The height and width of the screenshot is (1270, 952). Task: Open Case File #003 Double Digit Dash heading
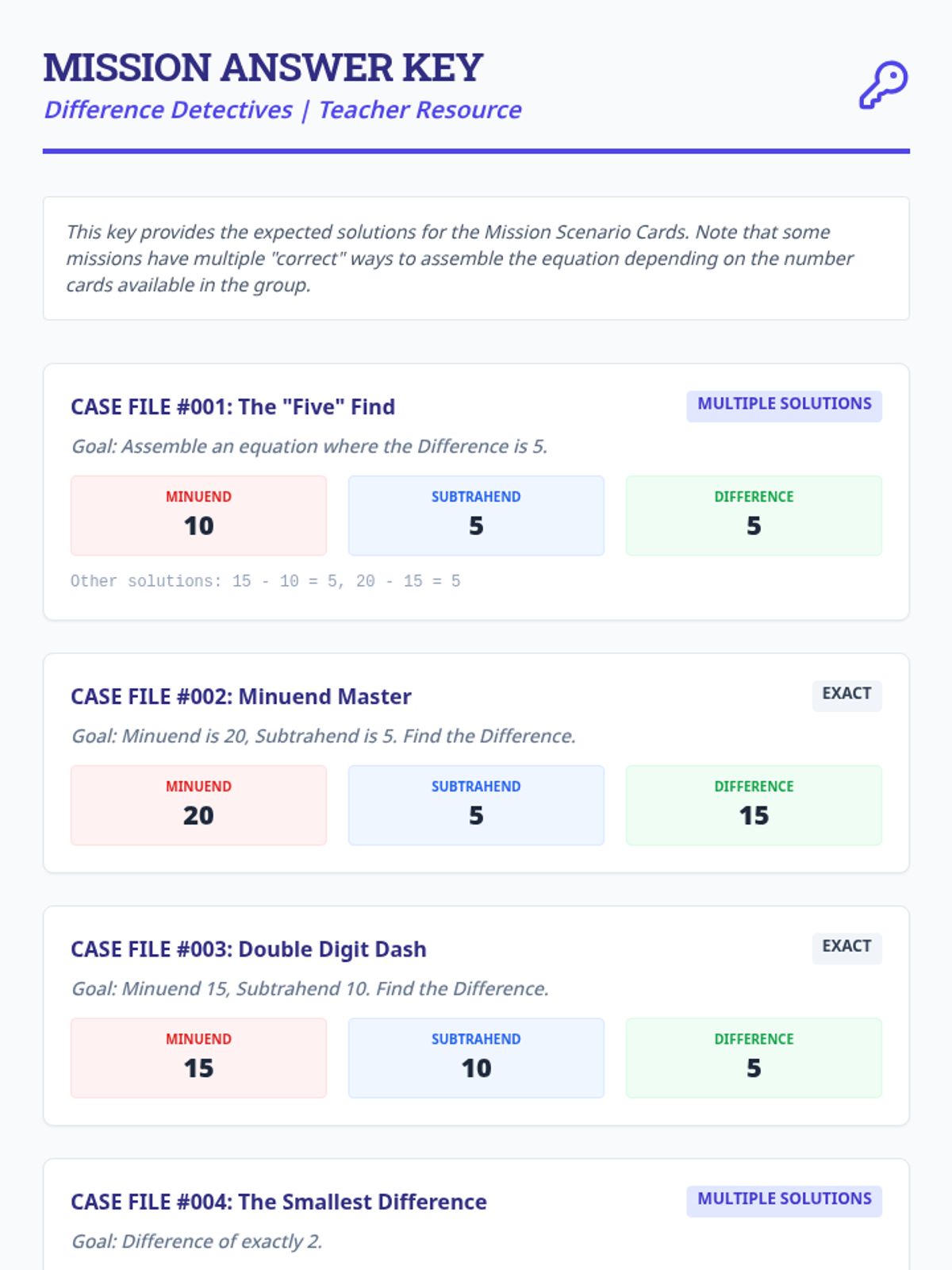pyautogui.click(x=248, y=949)
